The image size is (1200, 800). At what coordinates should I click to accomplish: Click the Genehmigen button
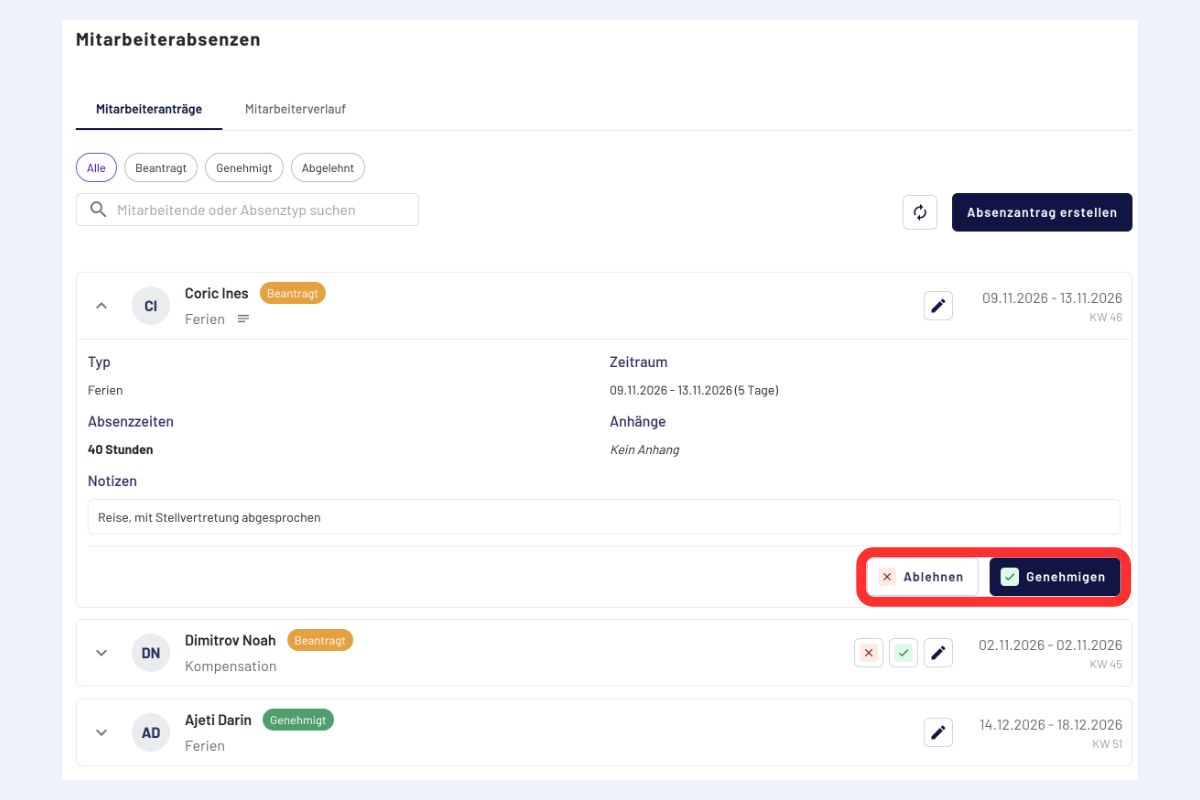tap(1055, 577)
